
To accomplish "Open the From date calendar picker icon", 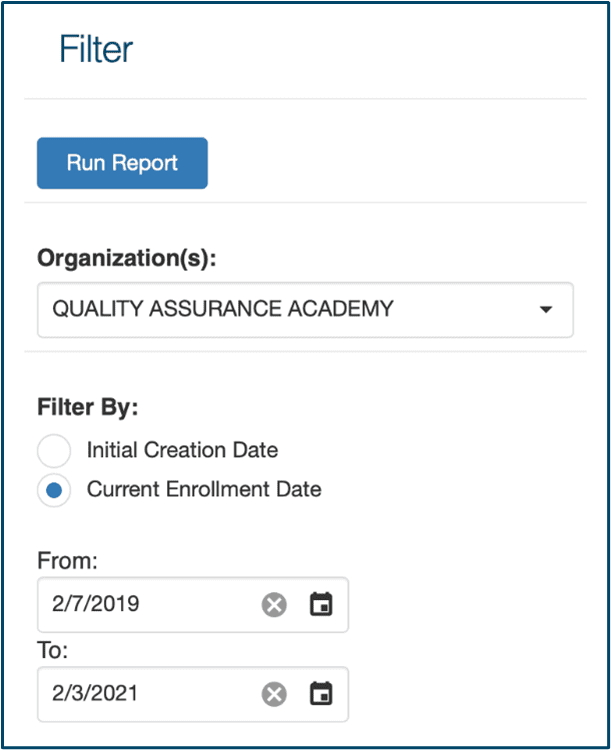I will click(x=321, y=604).
